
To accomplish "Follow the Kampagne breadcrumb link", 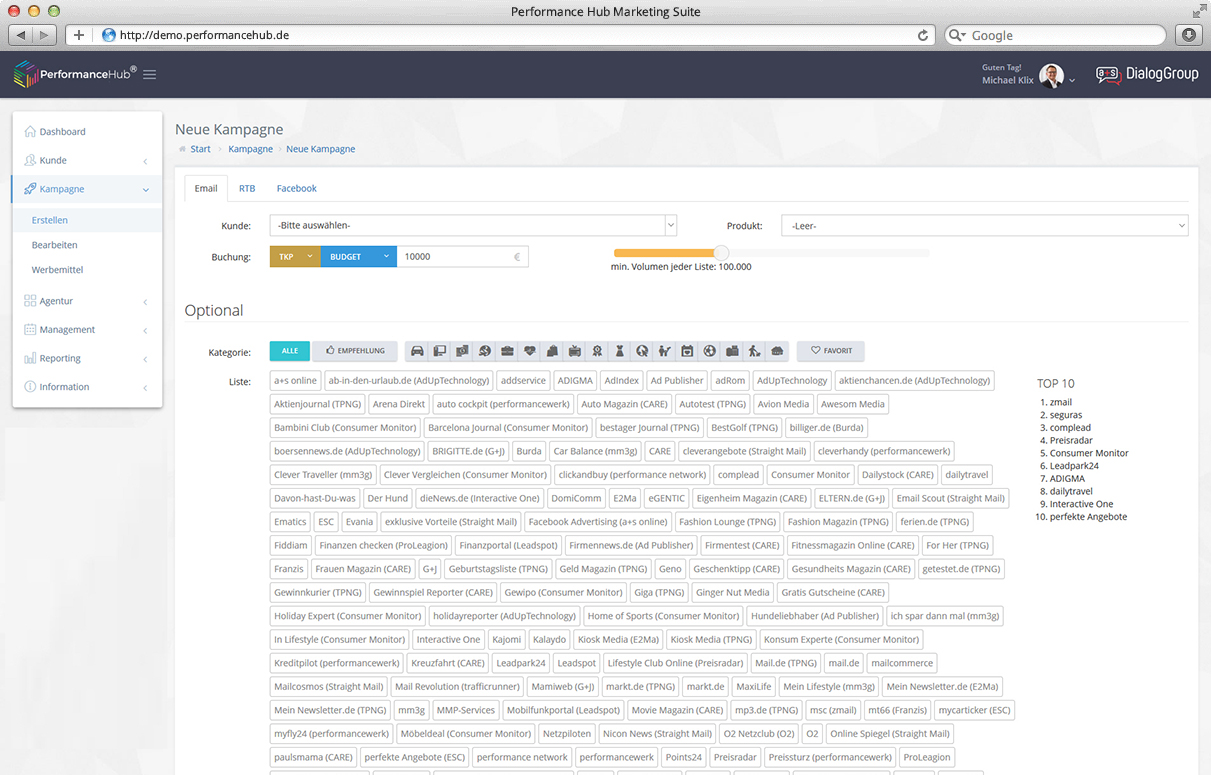I will [250, 149].
